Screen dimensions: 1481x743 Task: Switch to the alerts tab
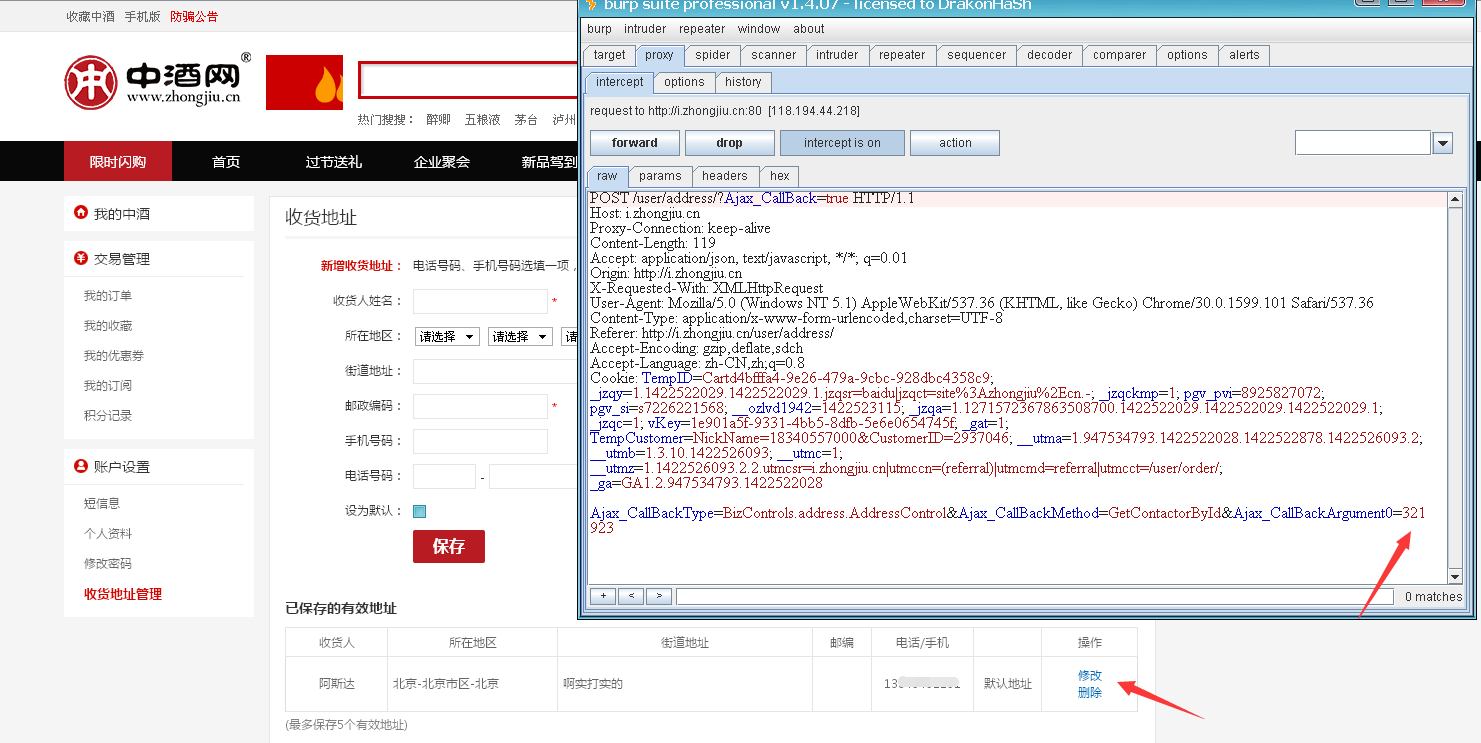1244,55
